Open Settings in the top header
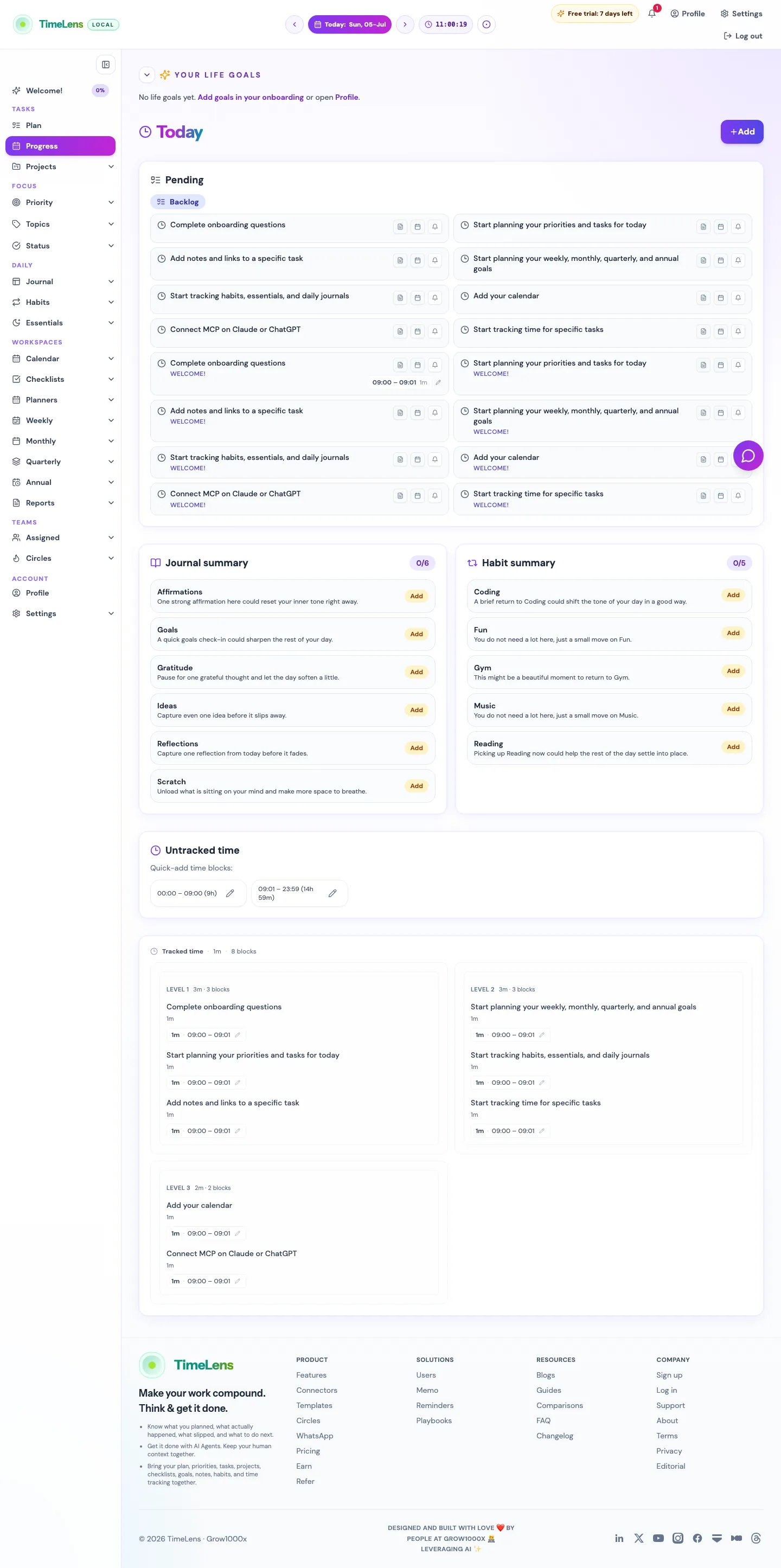The height and width of the screenshot is (1568, 781). [741, 14]
